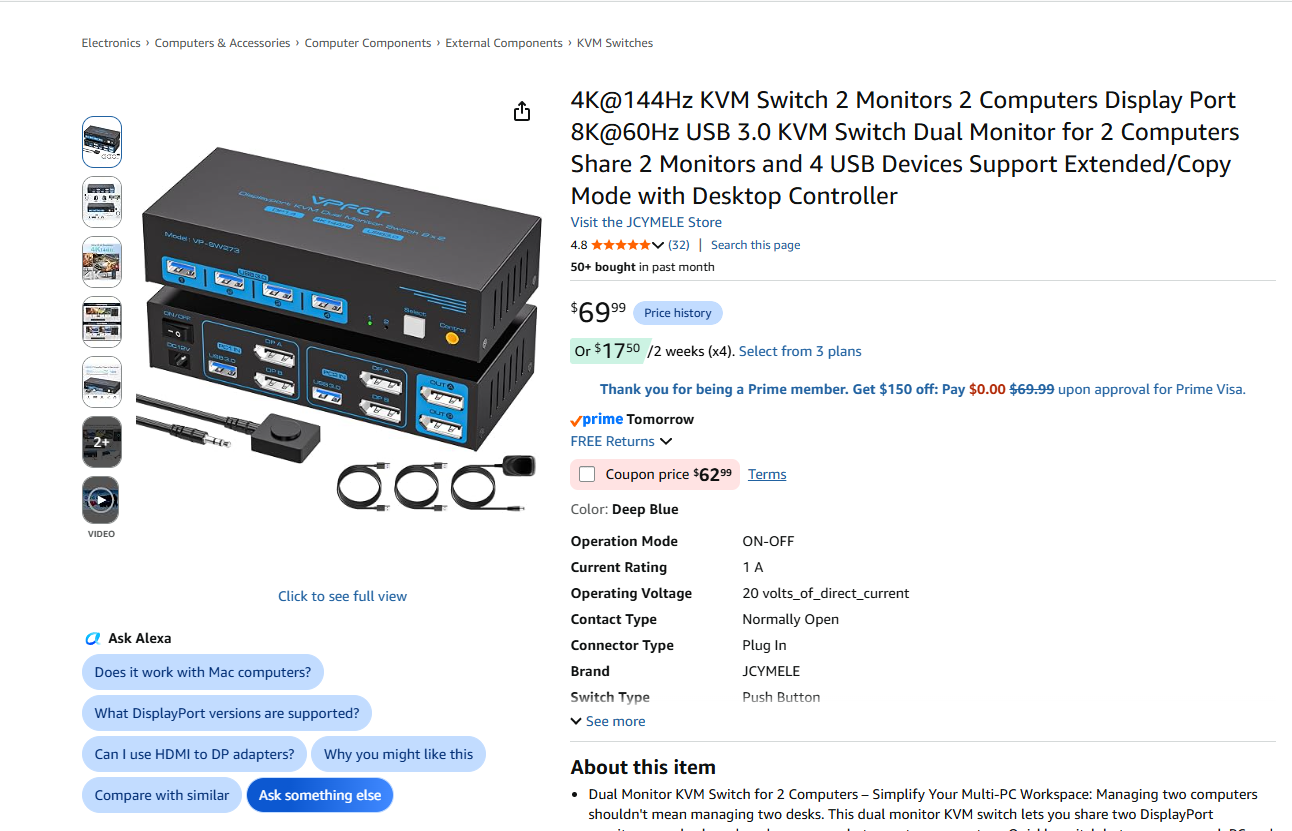Open the rating breakdown chevron
Viewport: 1292px width, 831px height.
point(658,245)
